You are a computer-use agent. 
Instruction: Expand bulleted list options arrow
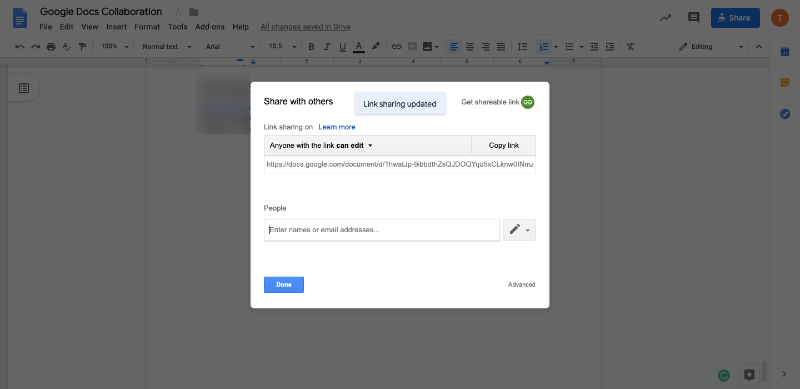[x=582, y=47]
